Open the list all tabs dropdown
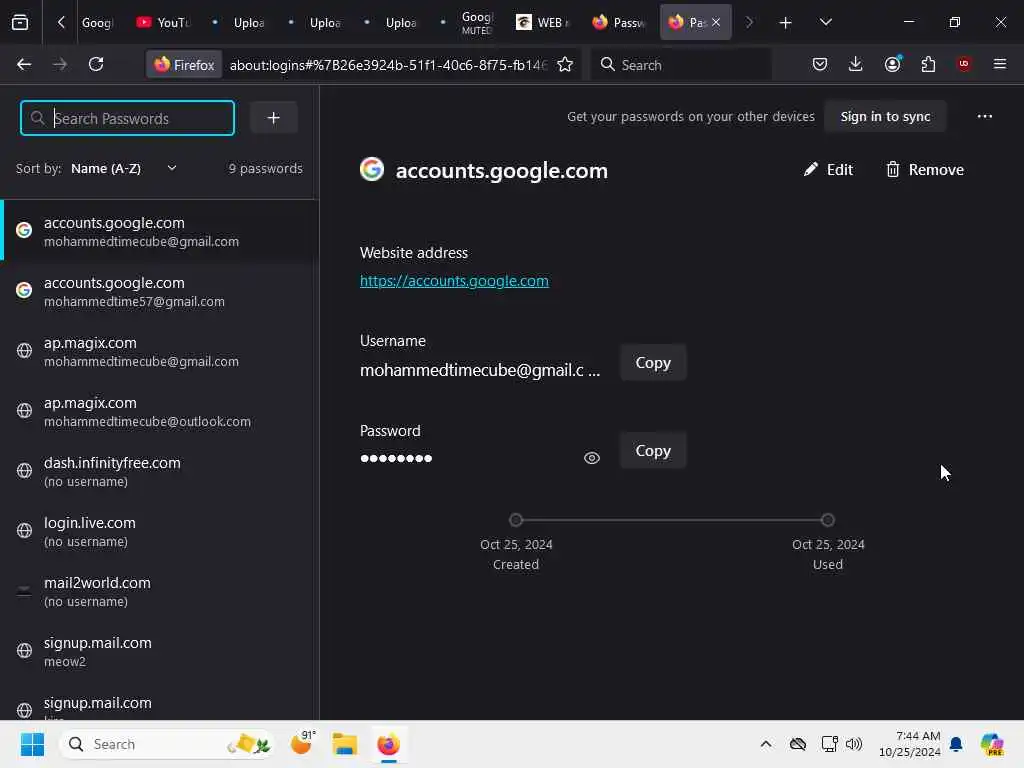The height and width of the screenshot is (768, 1024). [825, 22]
